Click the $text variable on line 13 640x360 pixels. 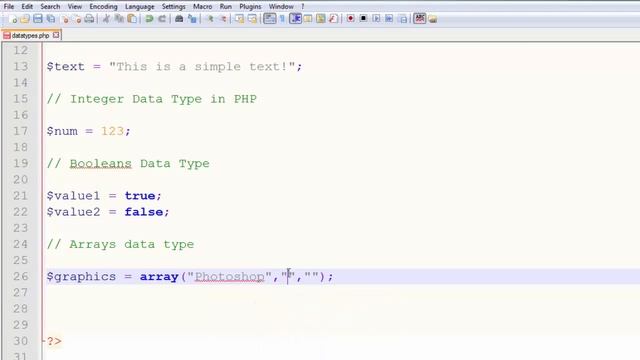coord(65,67)
